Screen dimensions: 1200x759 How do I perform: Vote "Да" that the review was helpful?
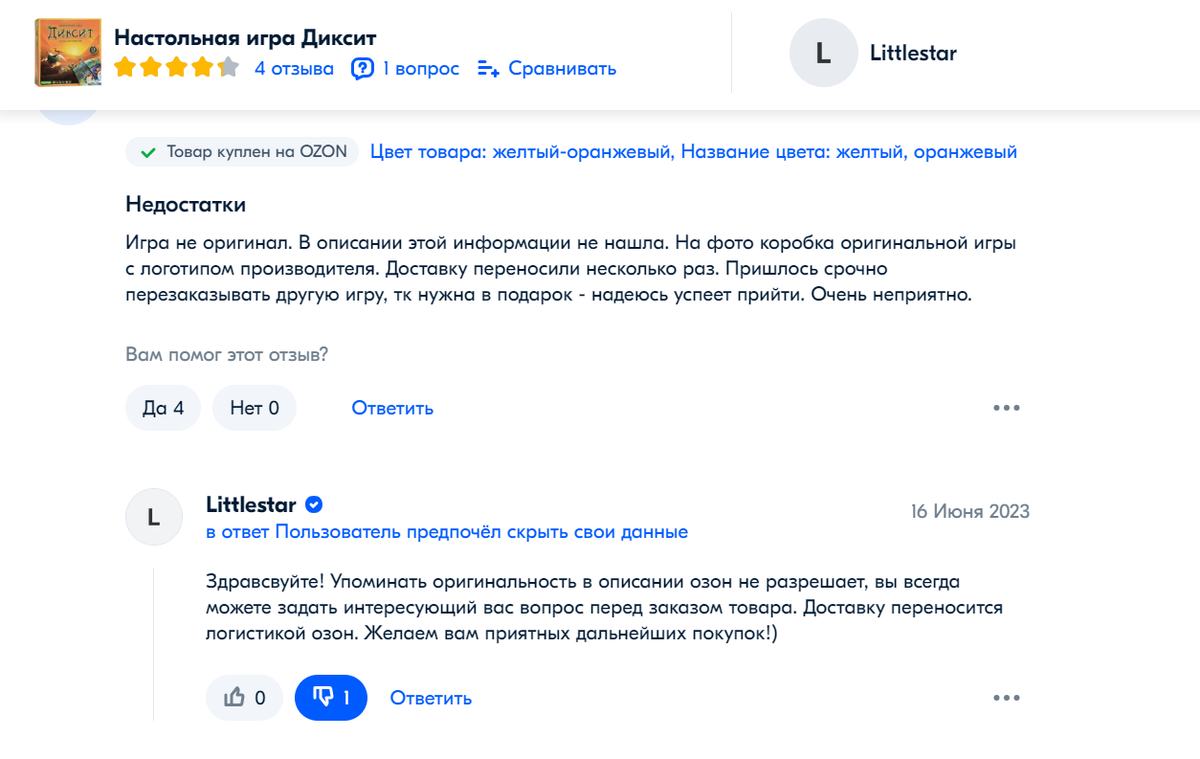(x=163, y=407)
